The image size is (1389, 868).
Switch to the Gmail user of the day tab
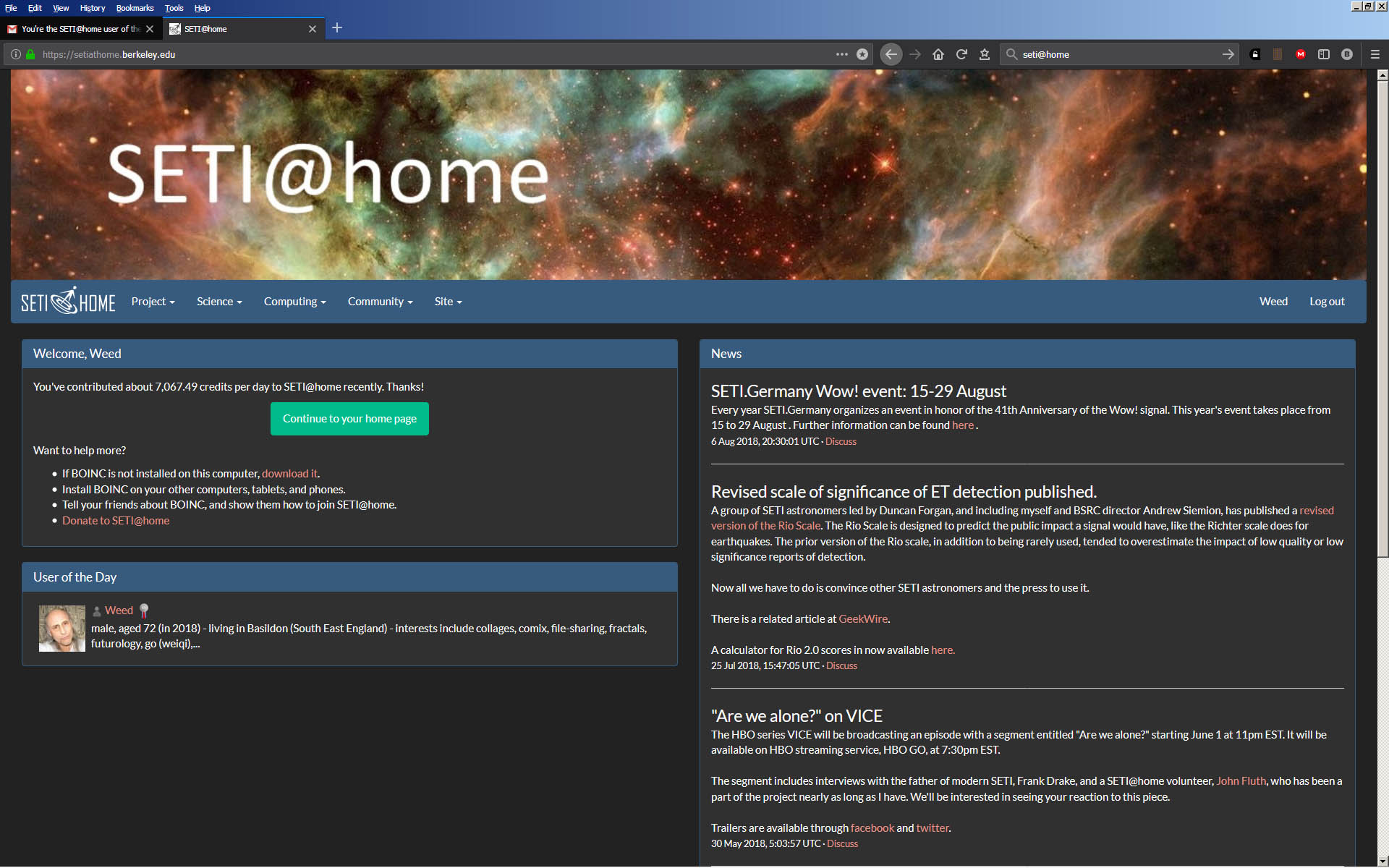[80, 29]
